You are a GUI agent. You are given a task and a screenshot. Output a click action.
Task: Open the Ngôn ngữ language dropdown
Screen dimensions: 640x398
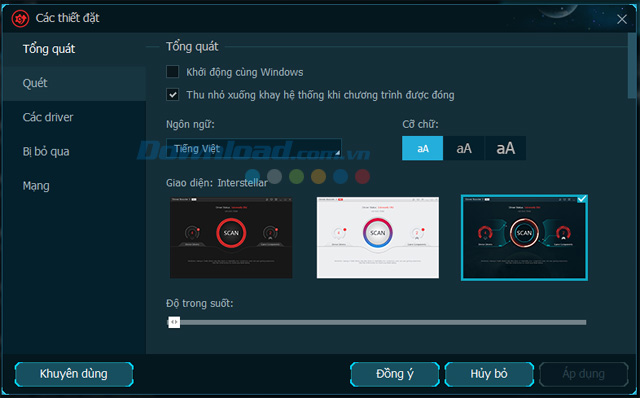[253, 149]
